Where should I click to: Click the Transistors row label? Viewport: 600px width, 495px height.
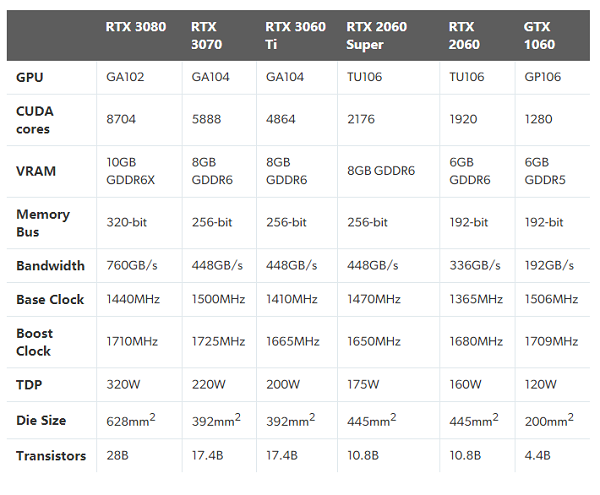[51, 456]
